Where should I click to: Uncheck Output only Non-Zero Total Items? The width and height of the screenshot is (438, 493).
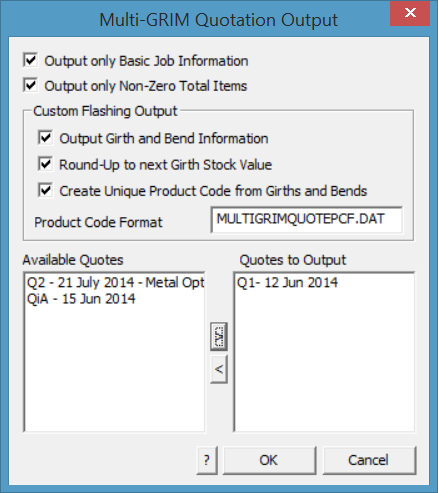(31, 85)
